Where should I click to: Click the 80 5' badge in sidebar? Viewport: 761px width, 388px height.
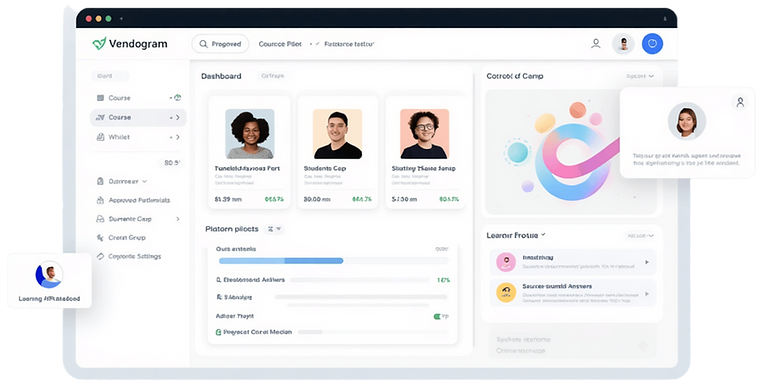coord(172,163)
